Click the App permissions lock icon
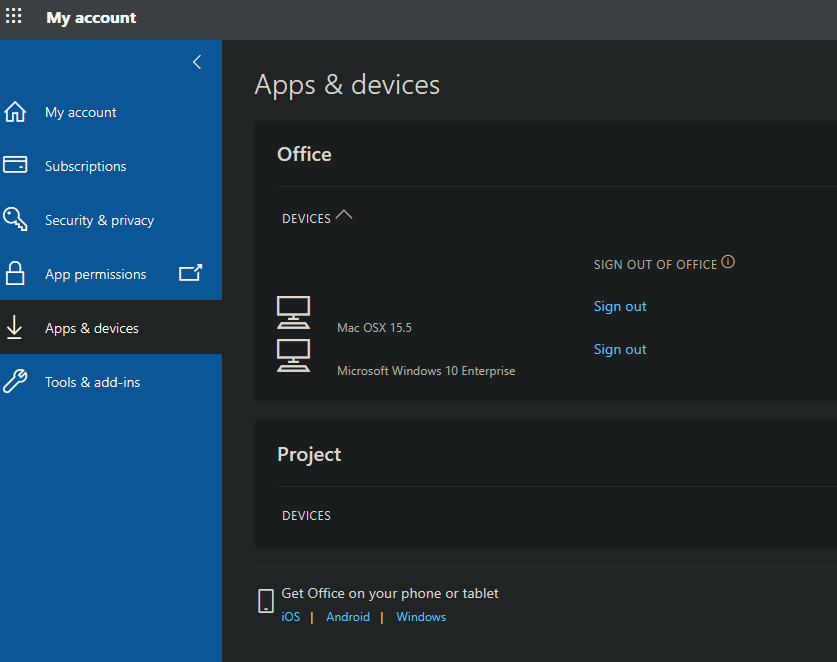Screen dimensions: 837x662 click(15, 273)
